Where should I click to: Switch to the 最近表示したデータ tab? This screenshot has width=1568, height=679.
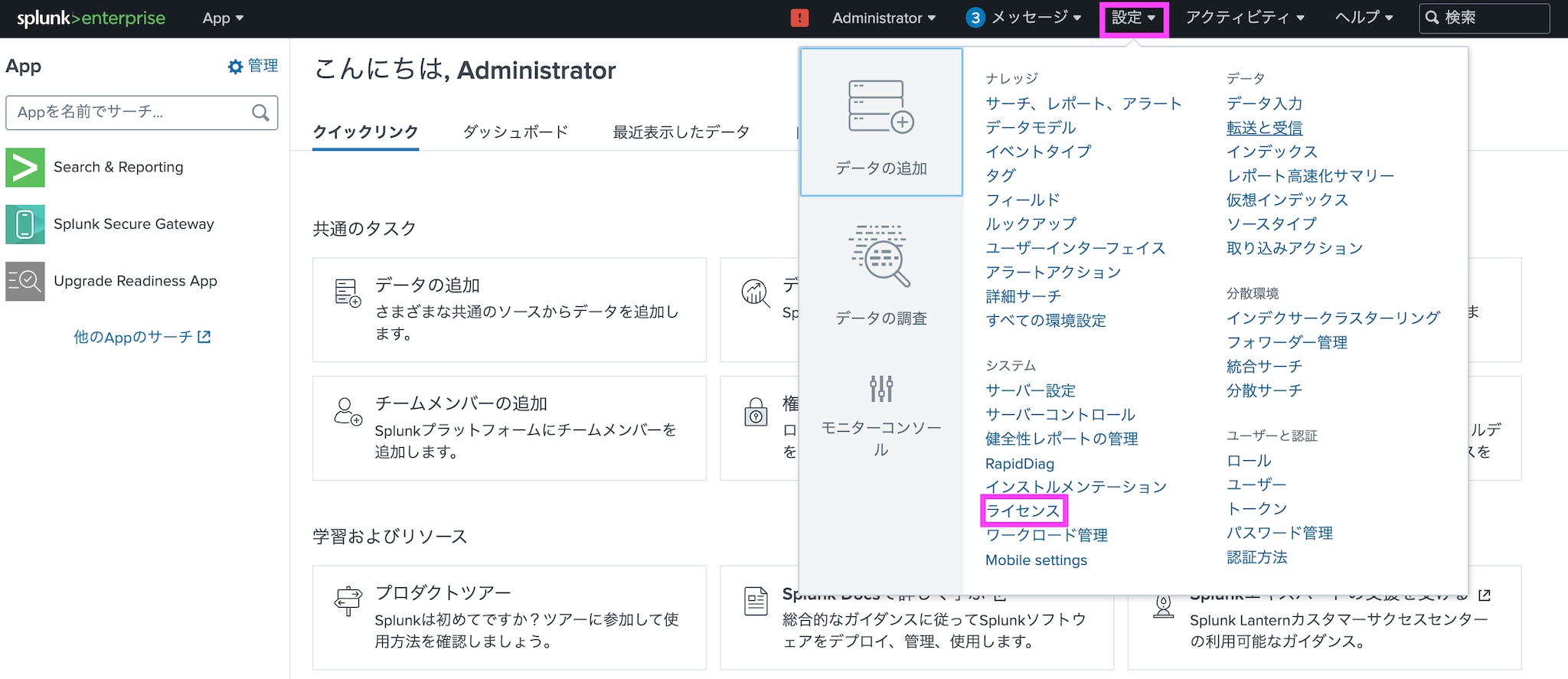coord(681,132)
